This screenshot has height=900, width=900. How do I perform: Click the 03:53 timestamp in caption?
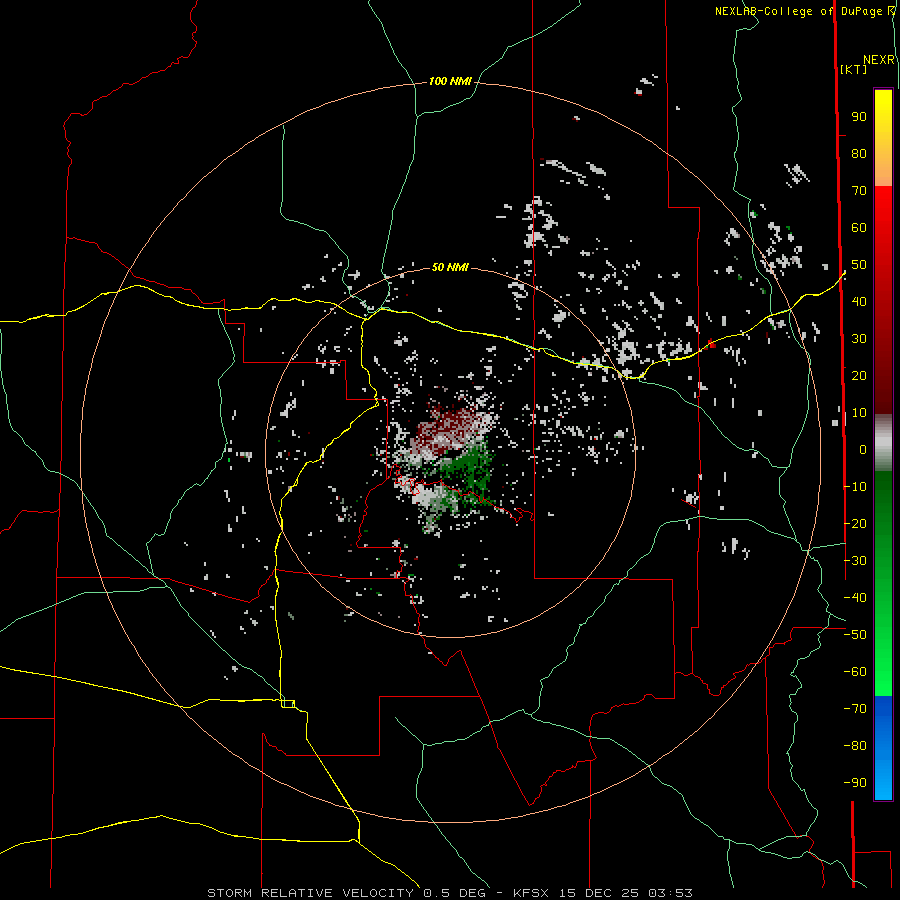670,893
